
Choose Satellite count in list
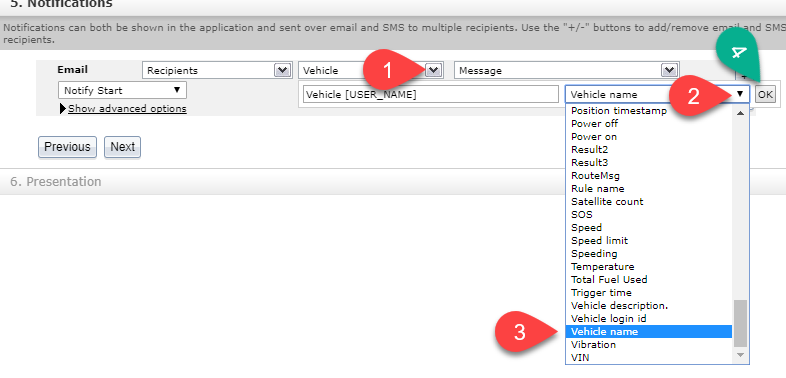649,202
